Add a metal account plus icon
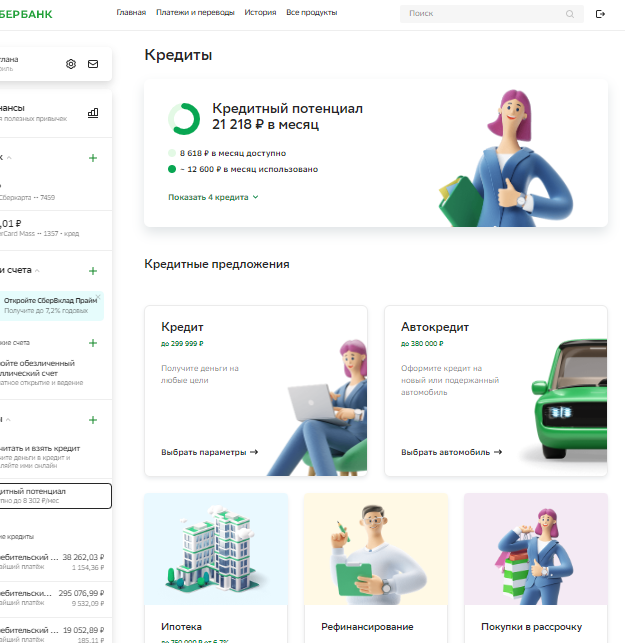The width and height of the screenshot is (625, 643). [93, 343]
